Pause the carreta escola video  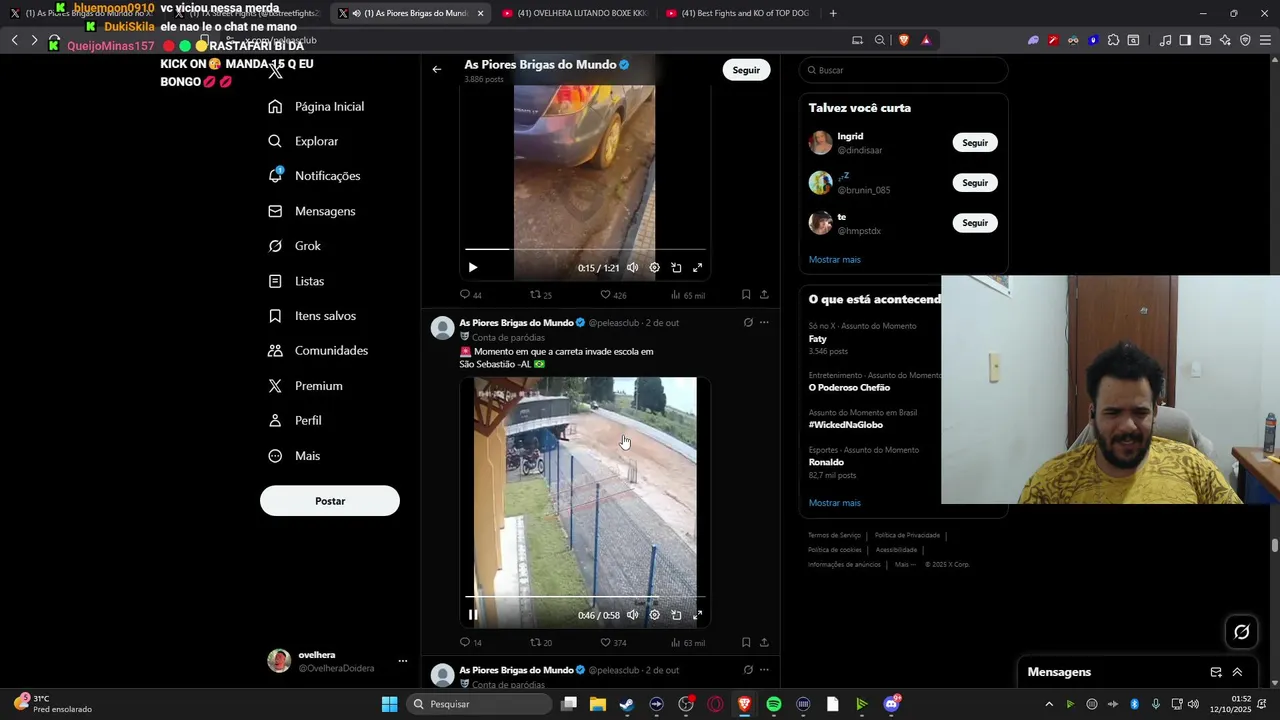(473, 615)
